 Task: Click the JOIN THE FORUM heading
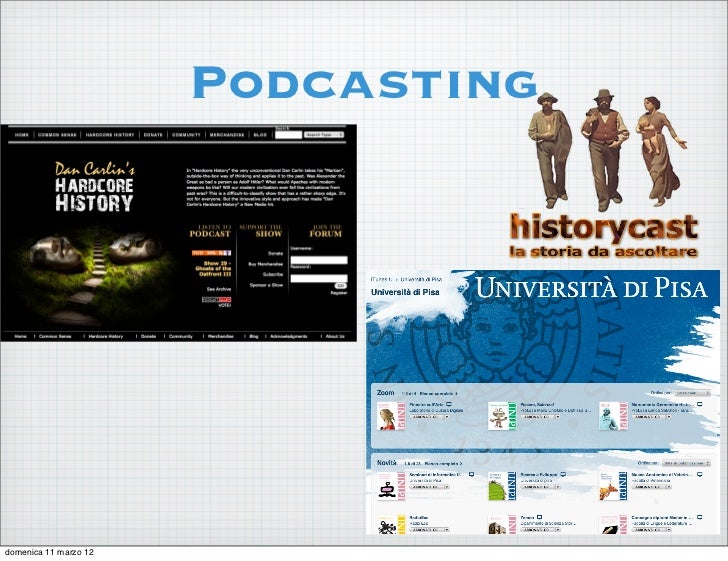tap(325, 231)
